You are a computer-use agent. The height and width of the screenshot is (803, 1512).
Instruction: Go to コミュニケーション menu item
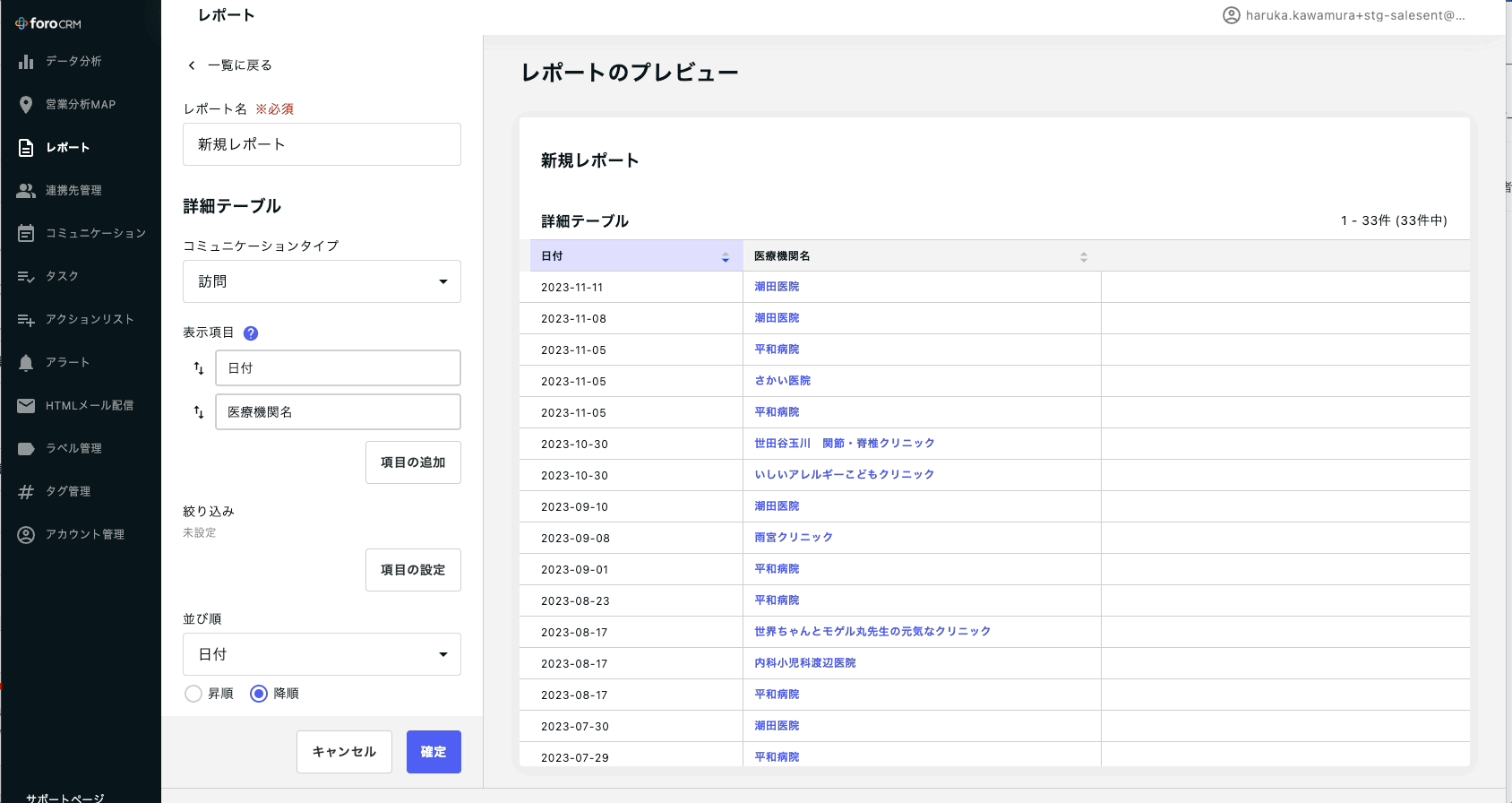(x=96, y=233)
